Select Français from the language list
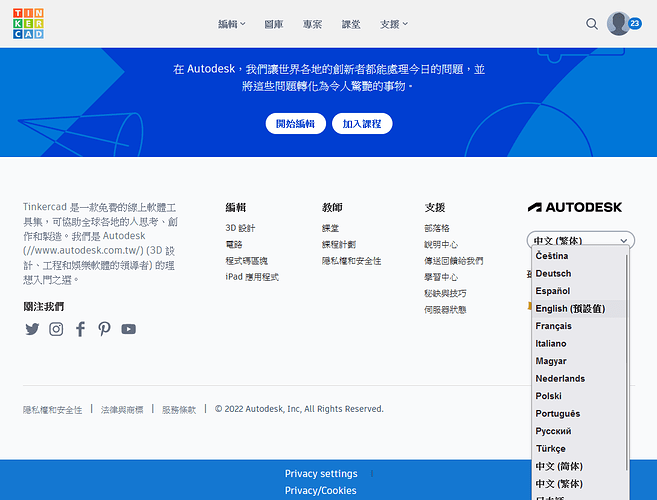The height and width of the screenshot is (500, 657). click(579, 326)
